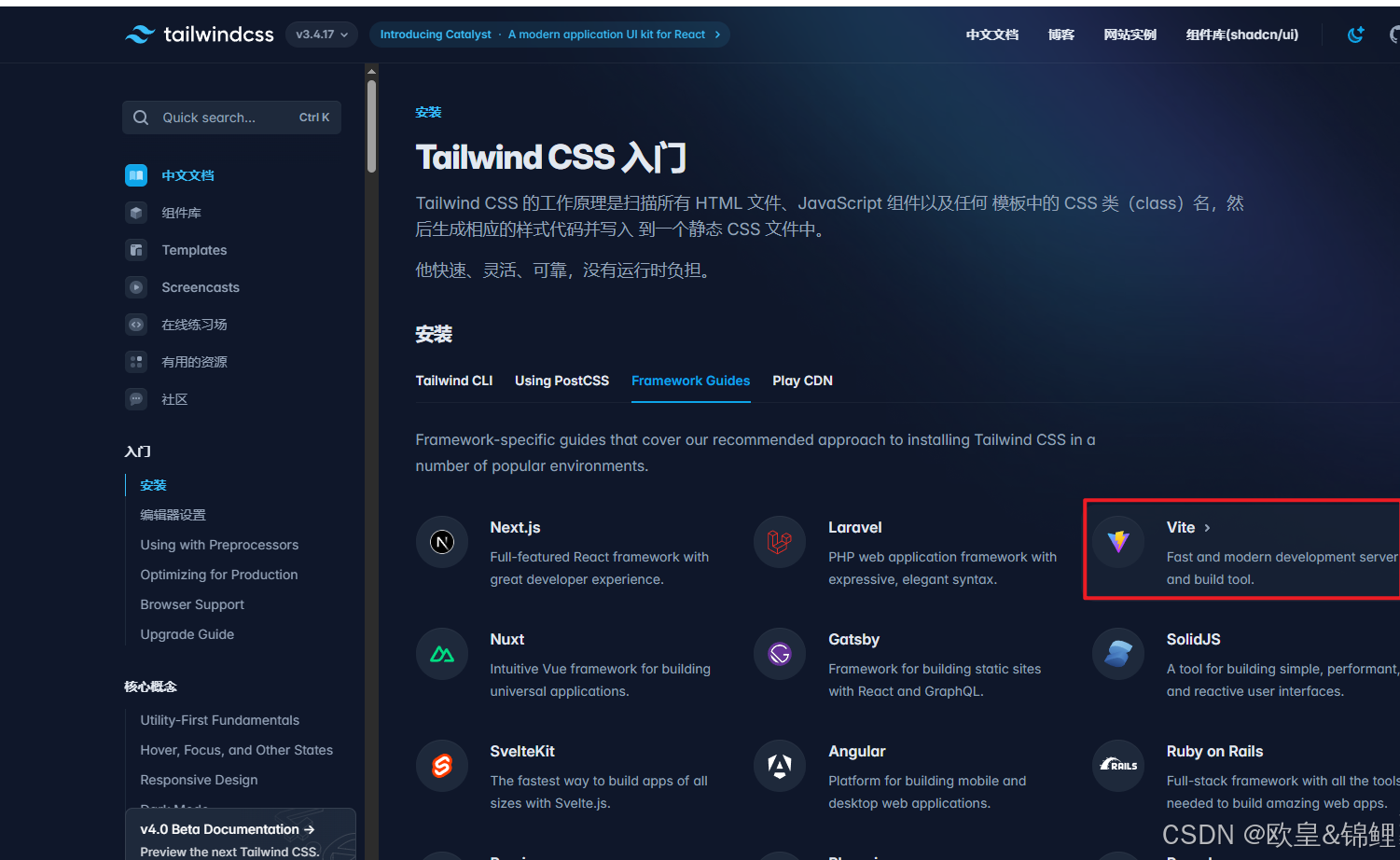Open the Nuxt guide title link

click(x=507, y=639)
